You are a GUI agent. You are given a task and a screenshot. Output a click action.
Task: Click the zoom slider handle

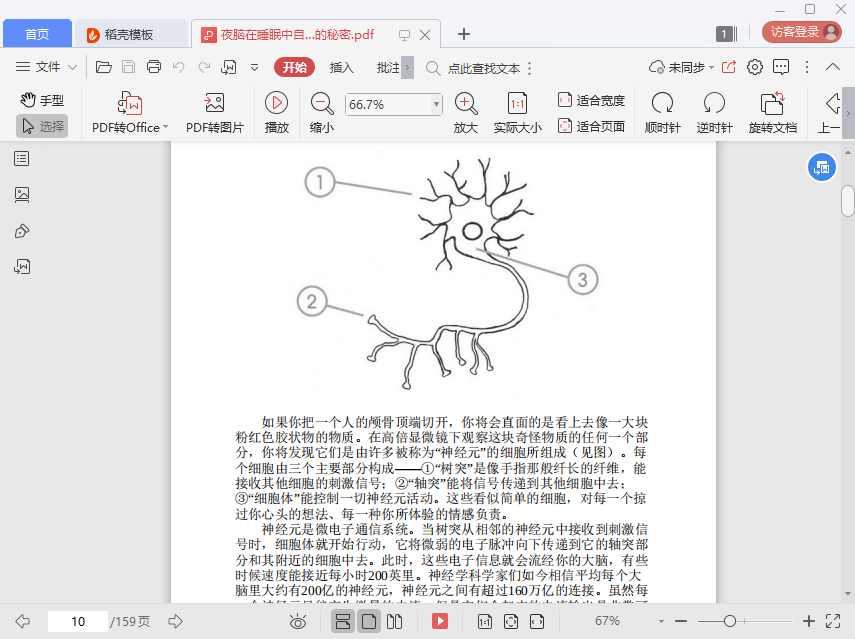pos(730,621)
